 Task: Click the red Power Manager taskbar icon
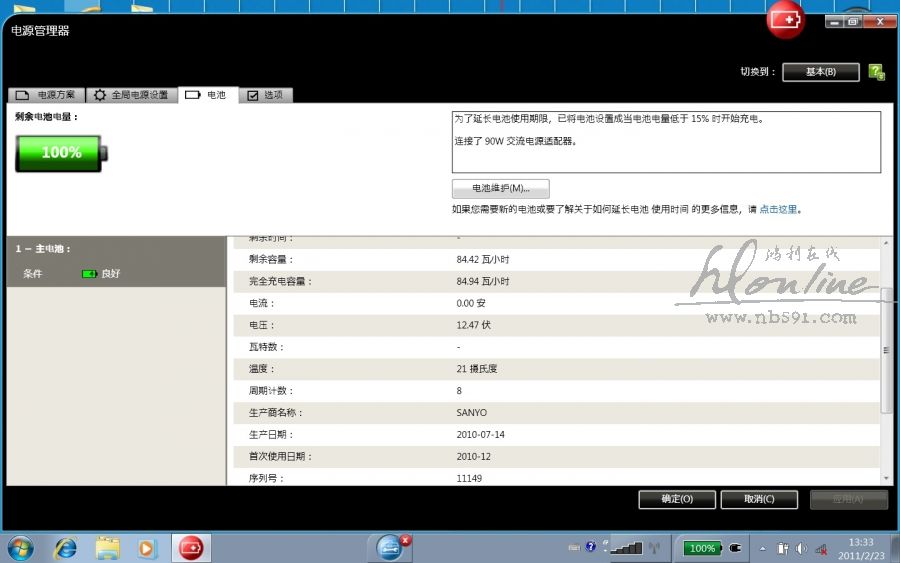click(190, 548)
